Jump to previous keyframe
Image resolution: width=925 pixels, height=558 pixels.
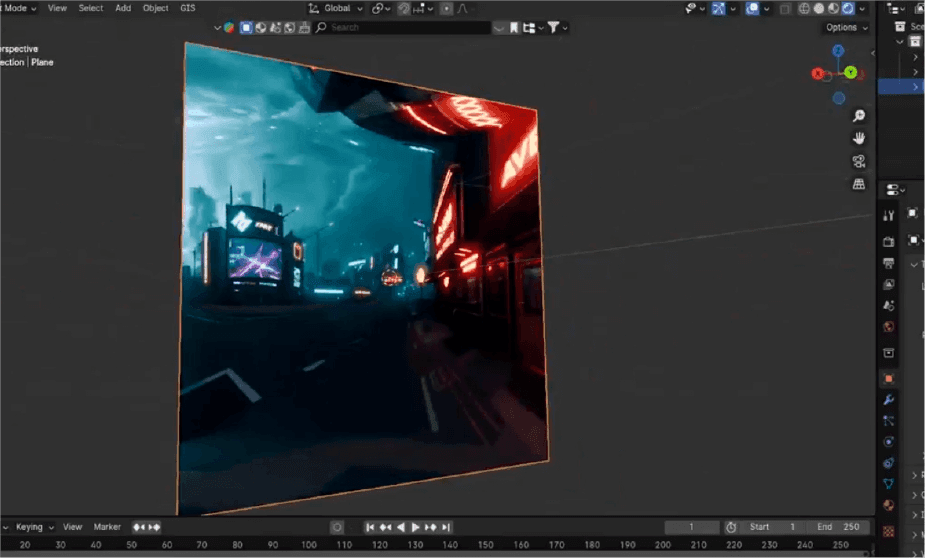[x=385, y=527]
